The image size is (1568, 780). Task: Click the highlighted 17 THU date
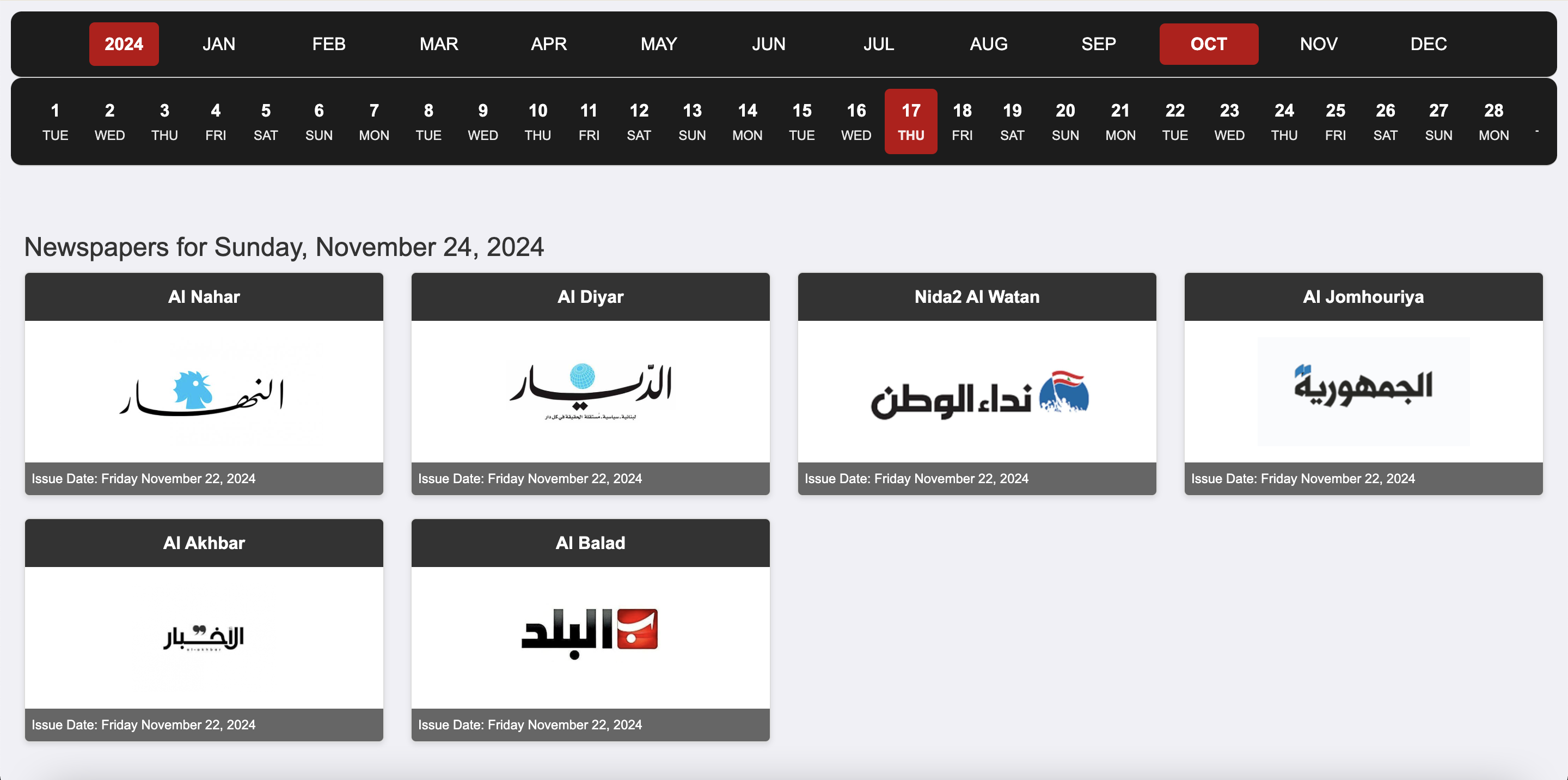click(x=911, y=122)
